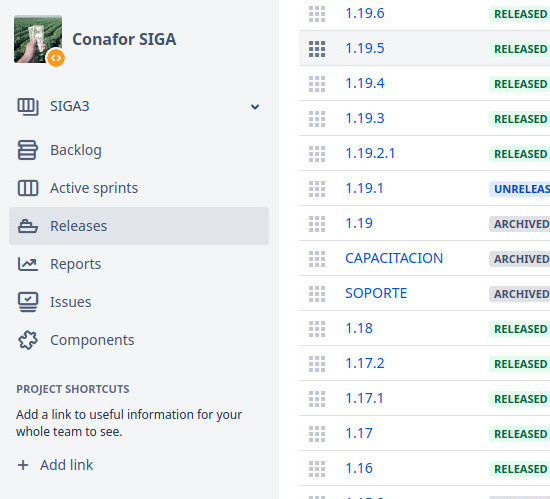
Task: Click the drag handle for version 1.19.5
Action: 317,49
